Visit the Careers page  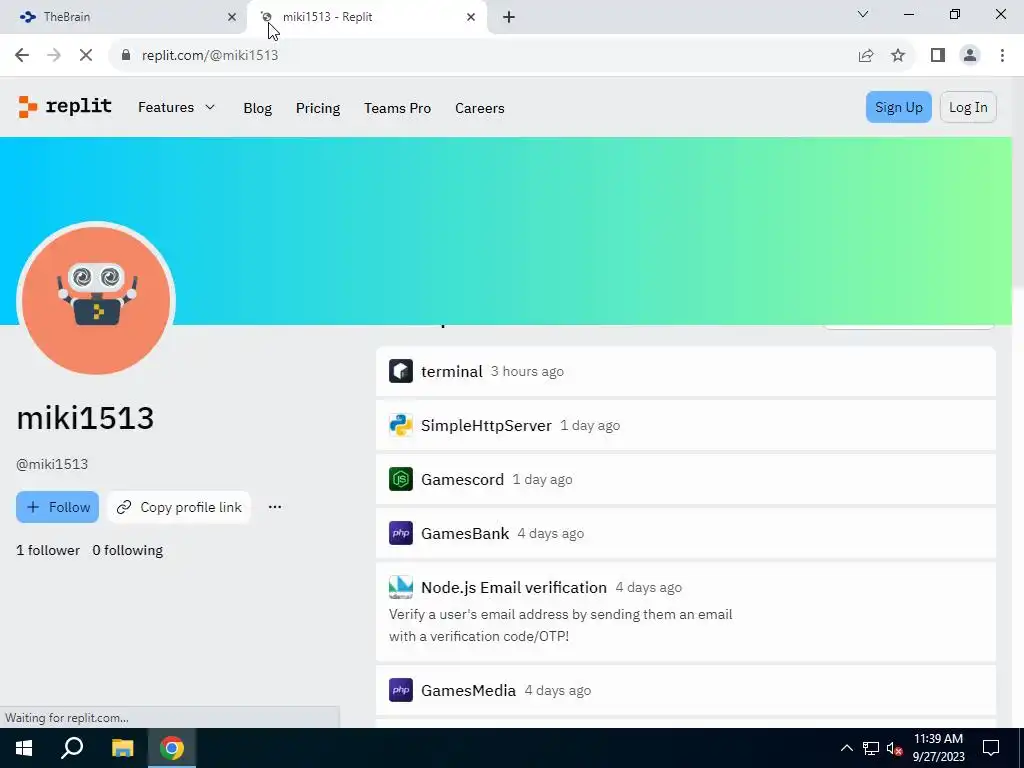(x=479, y=108)
